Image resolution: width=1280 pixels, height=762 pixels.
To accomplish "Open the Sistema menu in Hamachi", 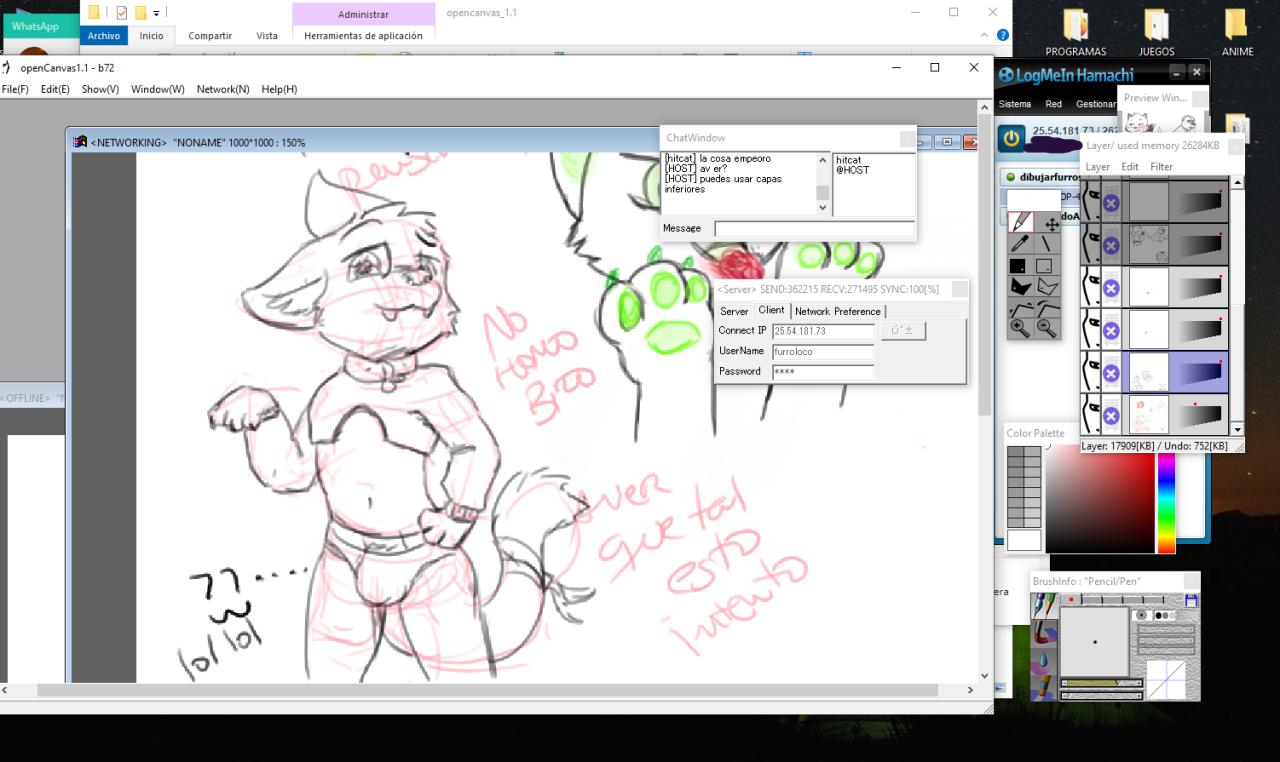I will 1014,104.
